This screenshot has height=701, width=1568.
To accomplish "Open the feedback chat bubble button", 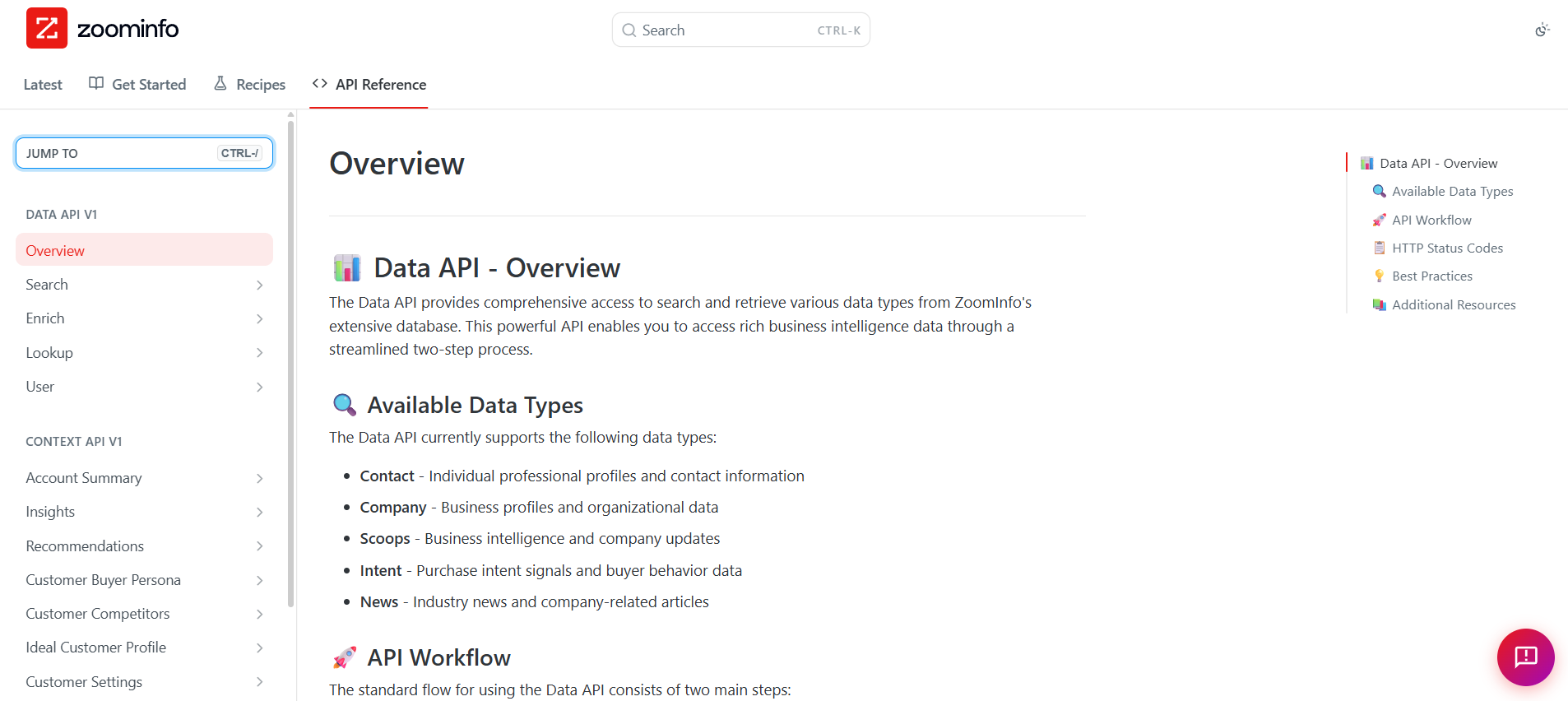I will [x=1525, y=657].
